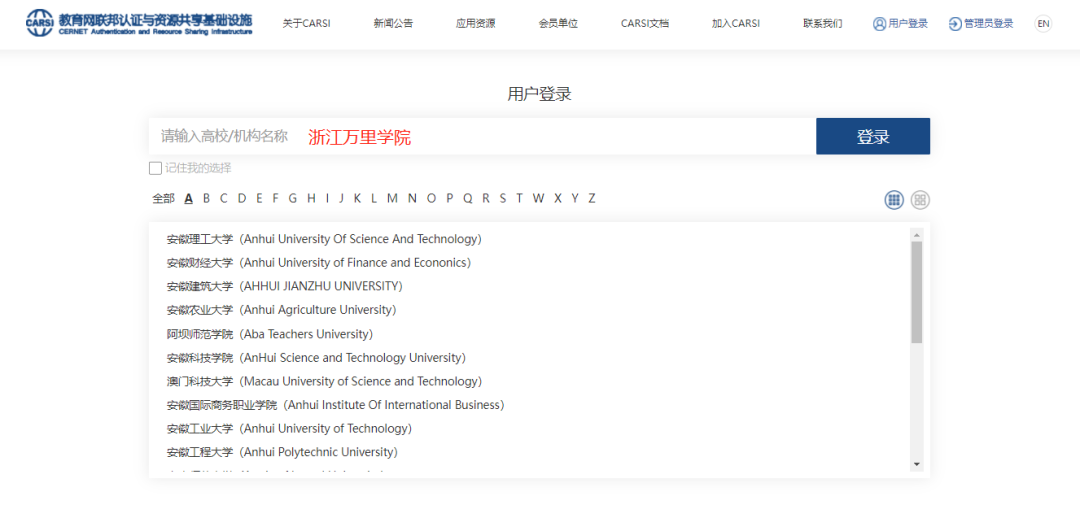Filter institutions by letter W
The image size is (1080, 531).
(x=538, y=198)
